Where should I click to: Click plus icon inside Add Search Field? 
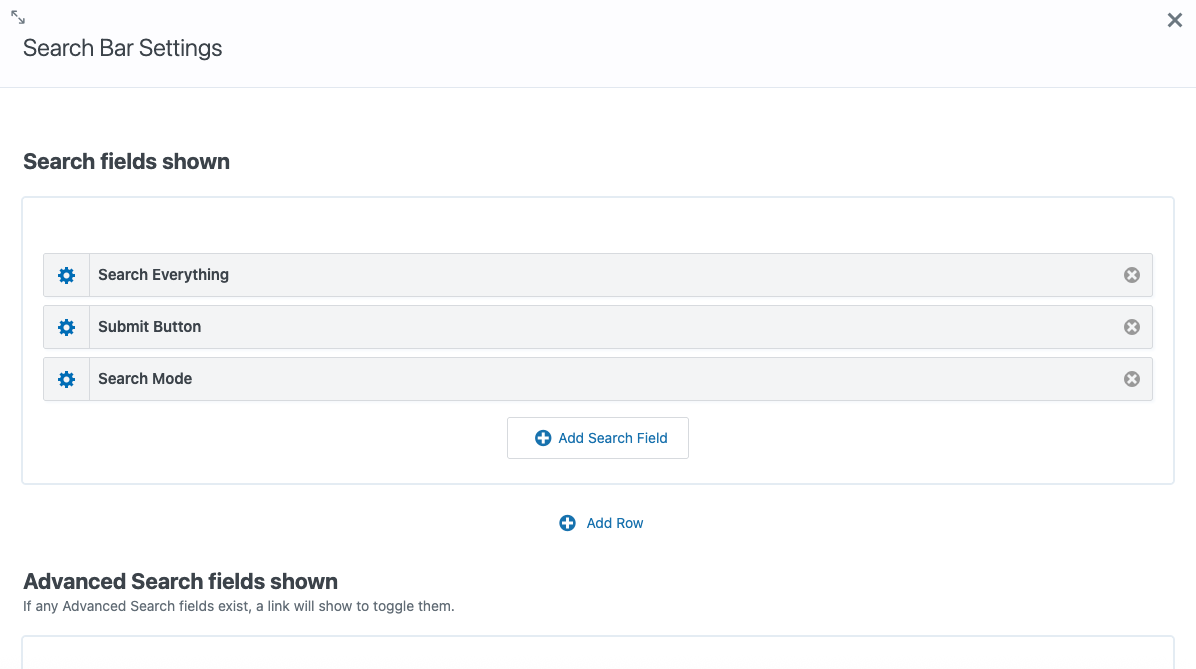(543, 438)
